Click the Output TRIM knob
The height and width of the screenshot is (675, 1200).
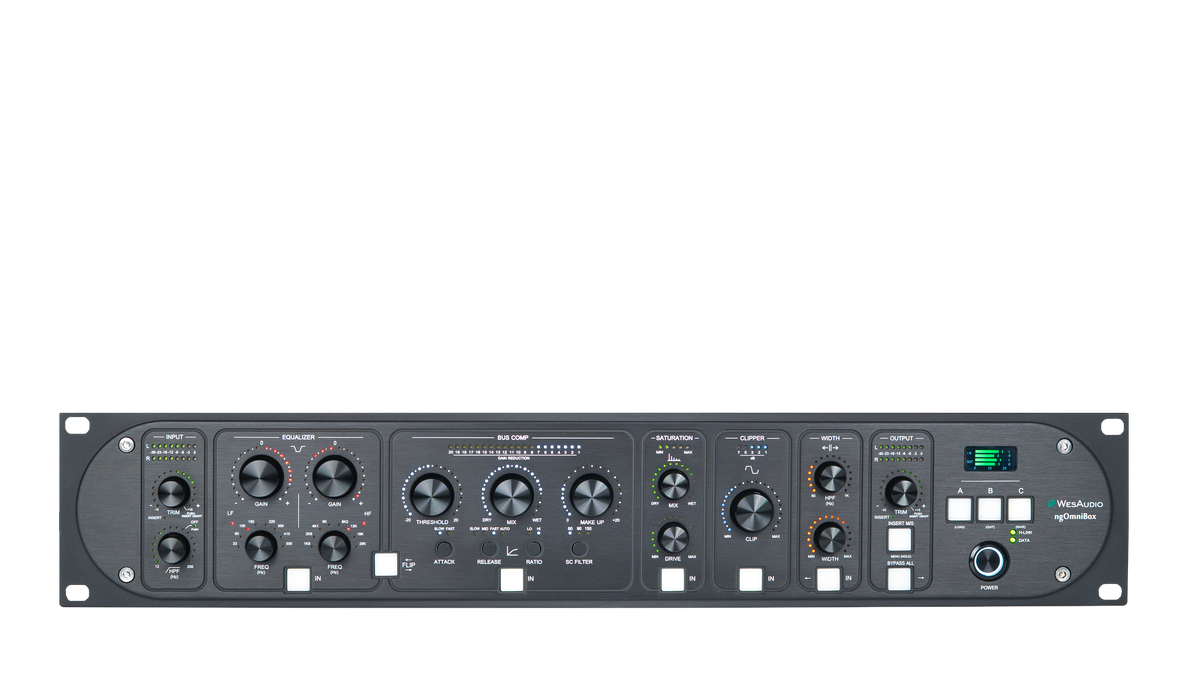pos(900,491)
